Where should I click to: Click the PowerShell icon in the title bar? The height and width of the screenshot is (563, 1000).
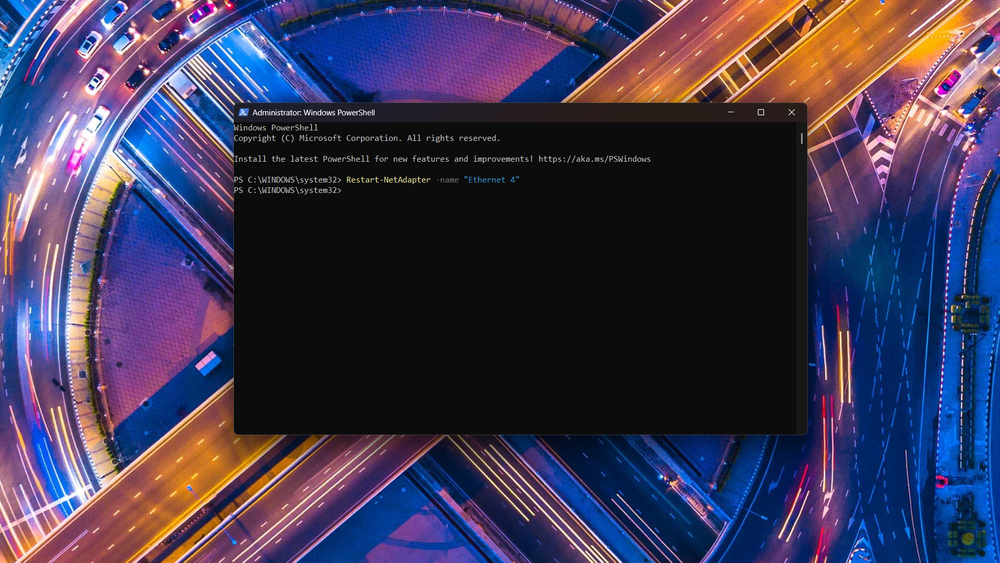(244, 112)
